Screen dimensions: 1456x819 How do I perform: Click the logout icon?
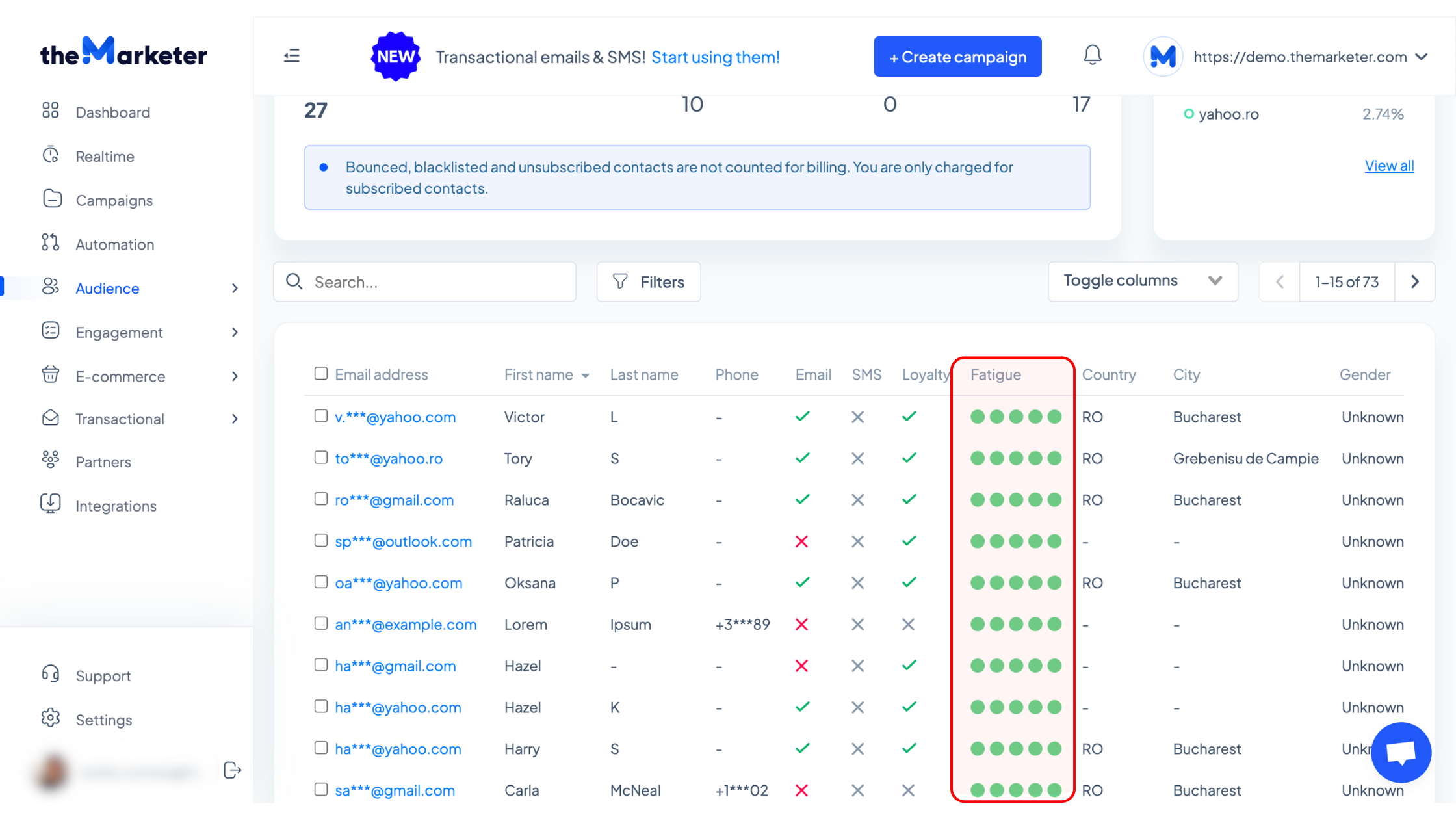coord(232,770)
